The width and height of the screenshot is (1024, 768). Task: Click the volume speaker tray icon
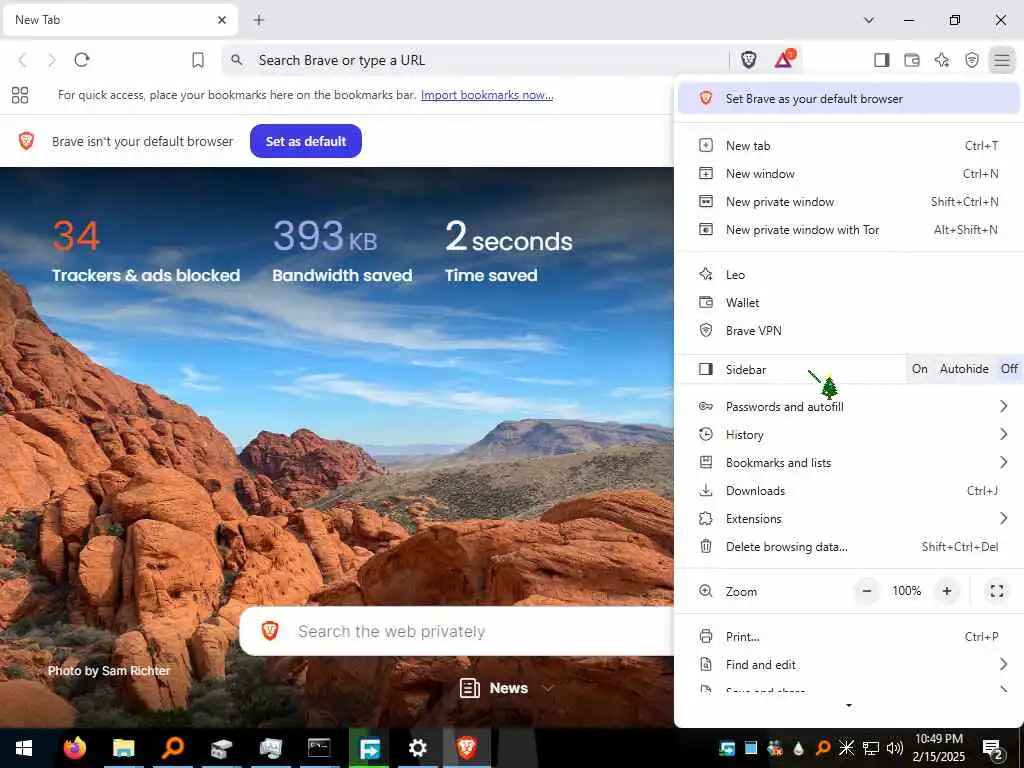click(x=895, y=748)
